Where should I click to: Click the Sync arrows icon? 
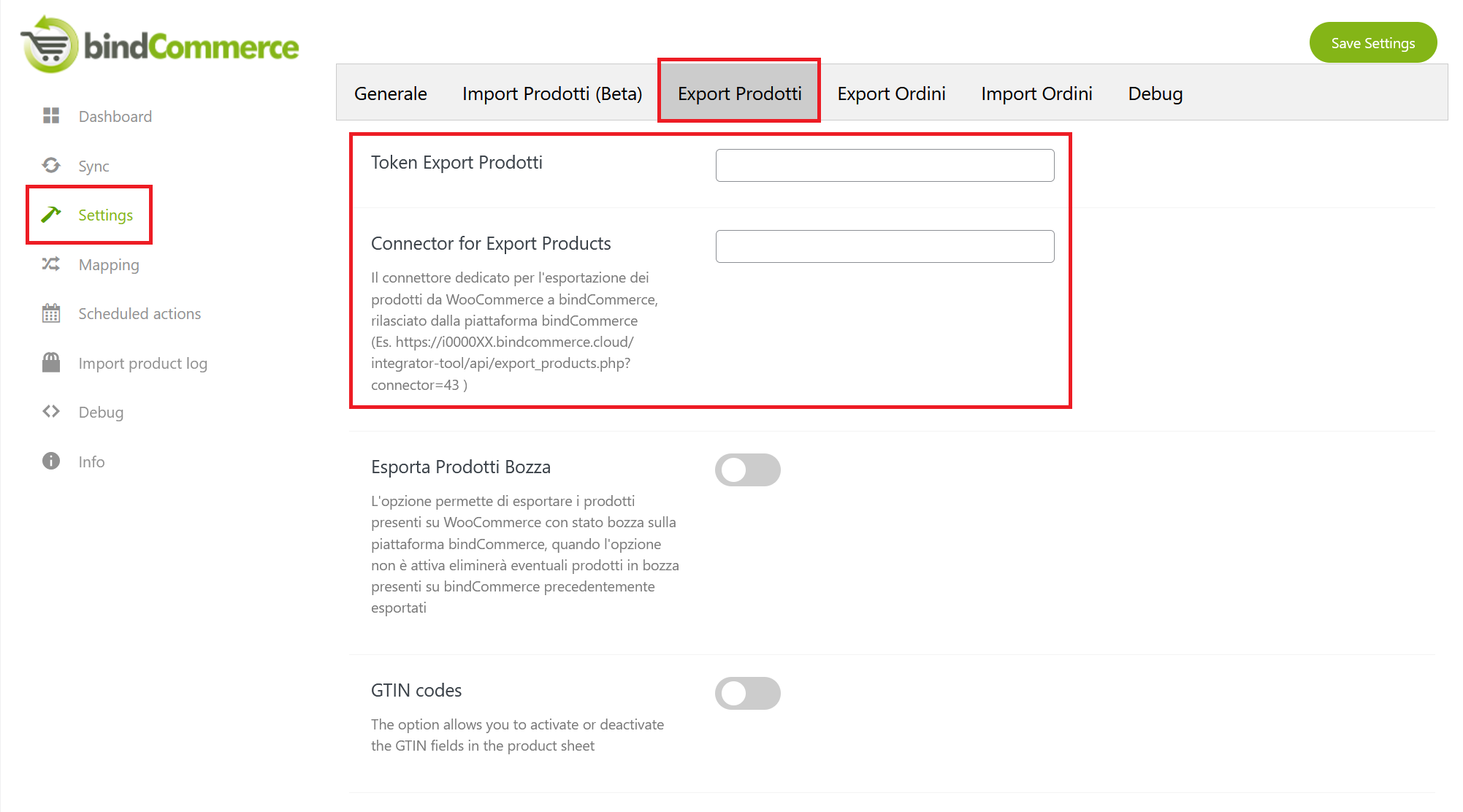click(x=51, y=166)
